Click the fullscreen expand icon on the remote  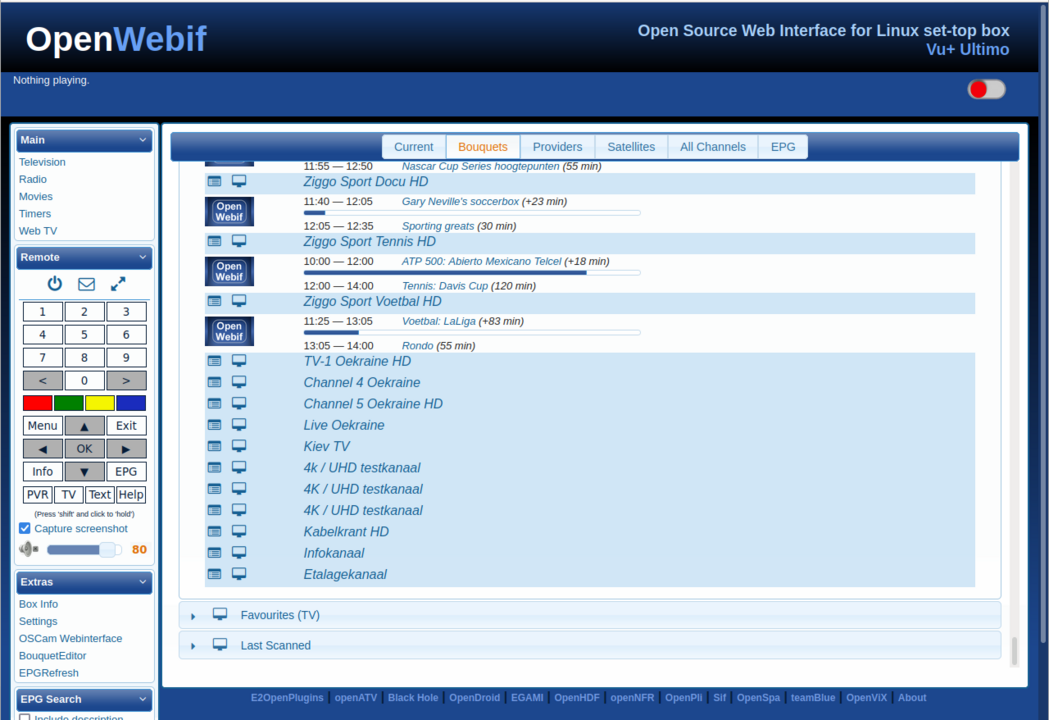(118, 283)
